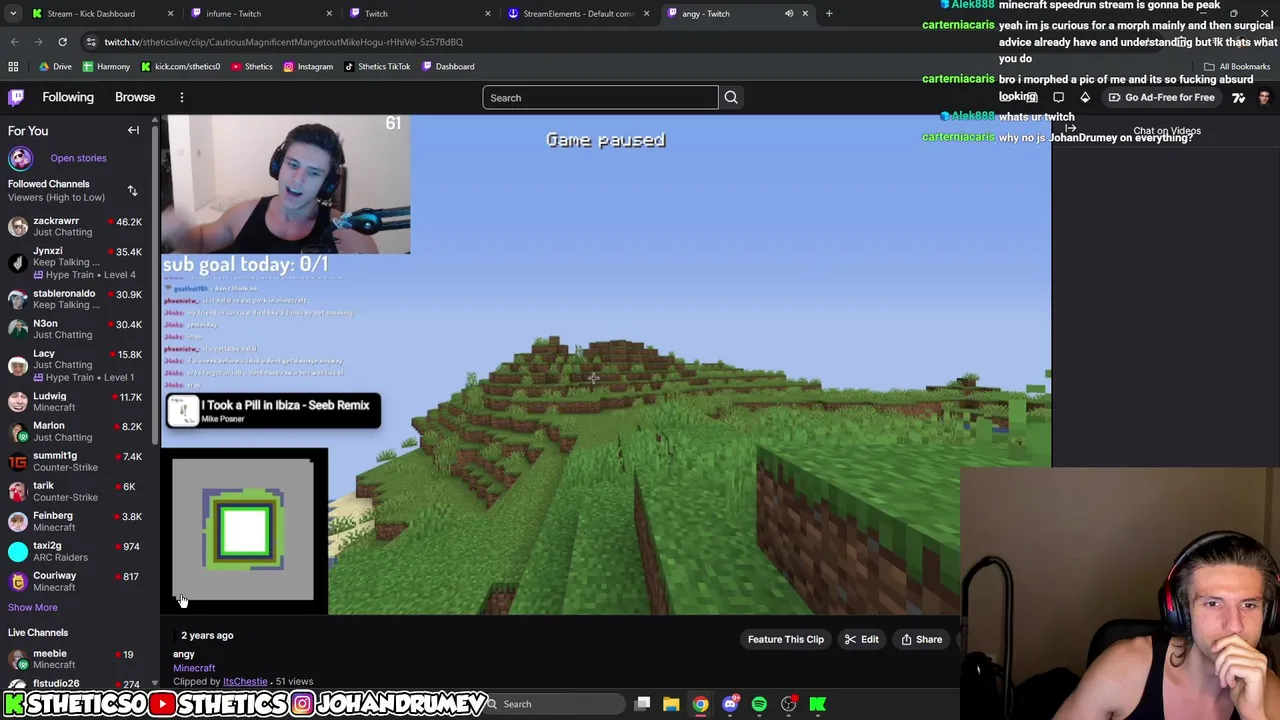Click Go Ad-Free for Free
The width and height of the screenshot is (1280, 720).
[1161, 97]
